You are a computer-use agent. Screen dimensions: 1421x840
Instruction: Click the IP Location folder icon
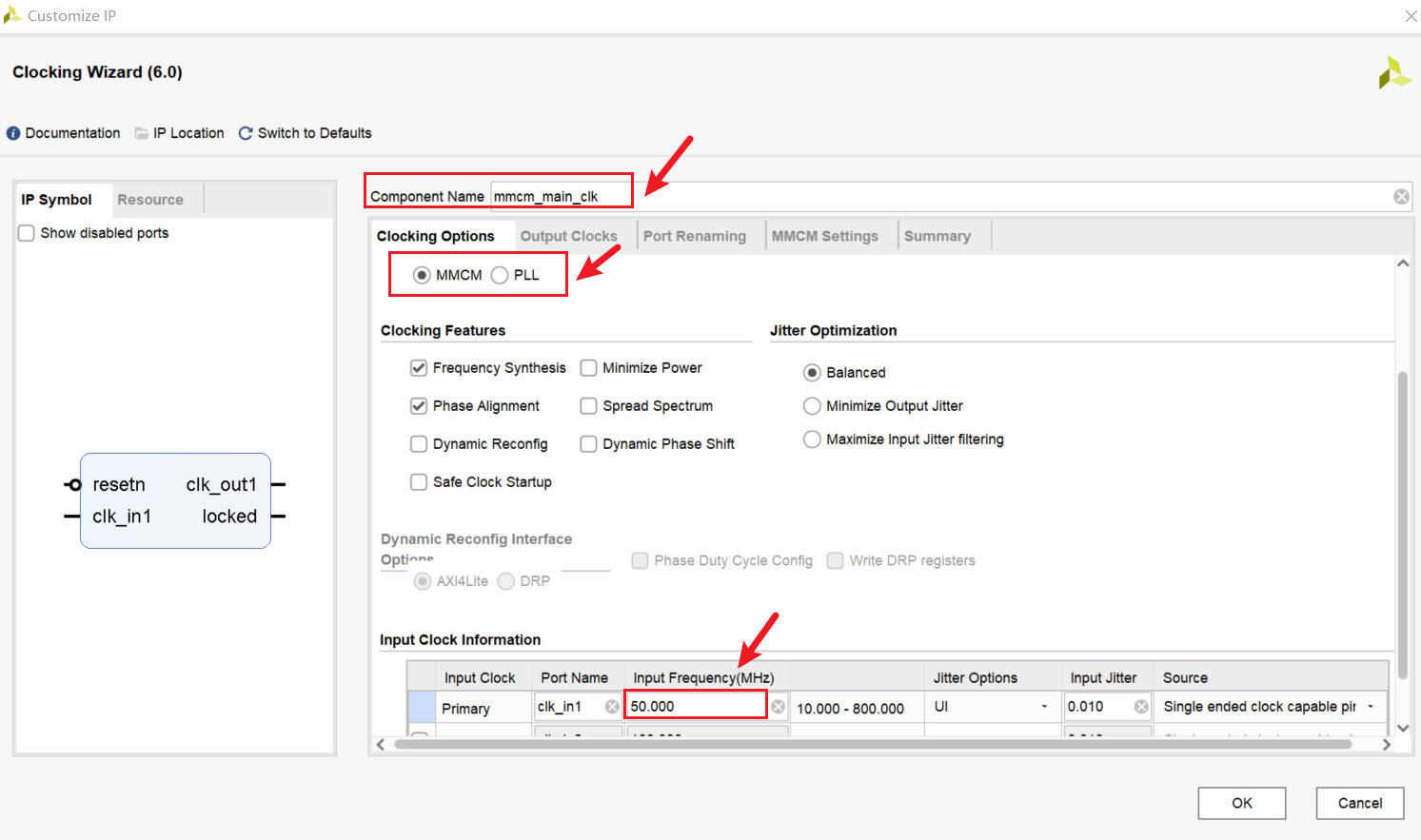click(x=142, y=133)
